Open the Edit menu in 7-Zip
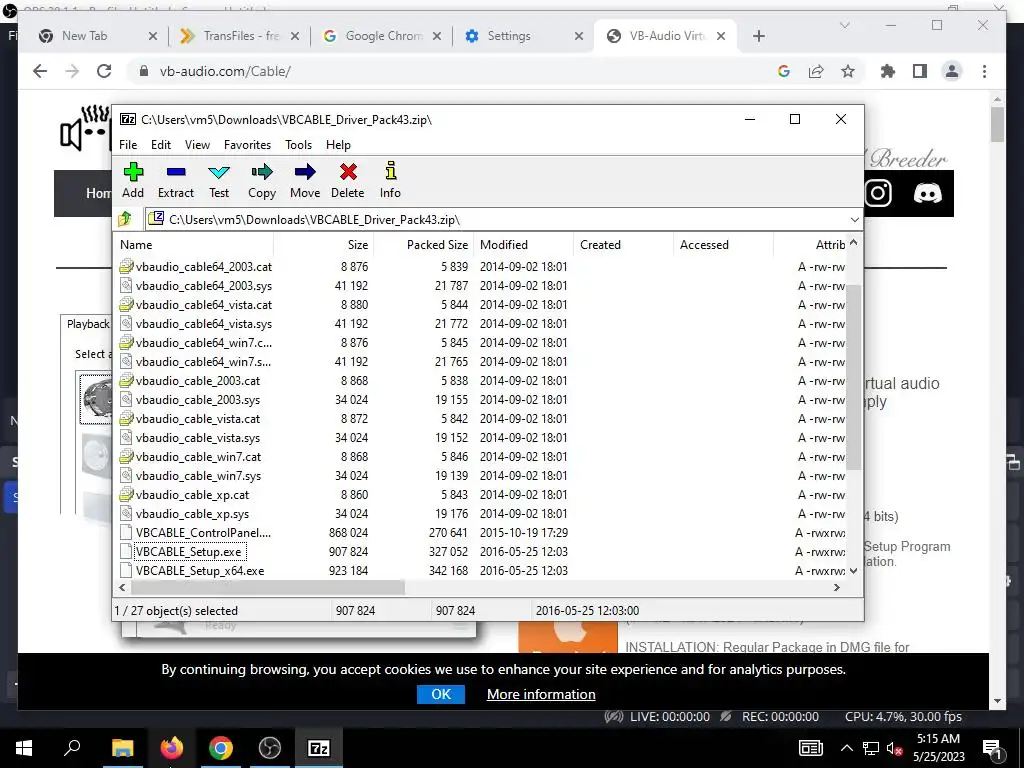This screenshot has width=1024, height=768. point(161,145)
